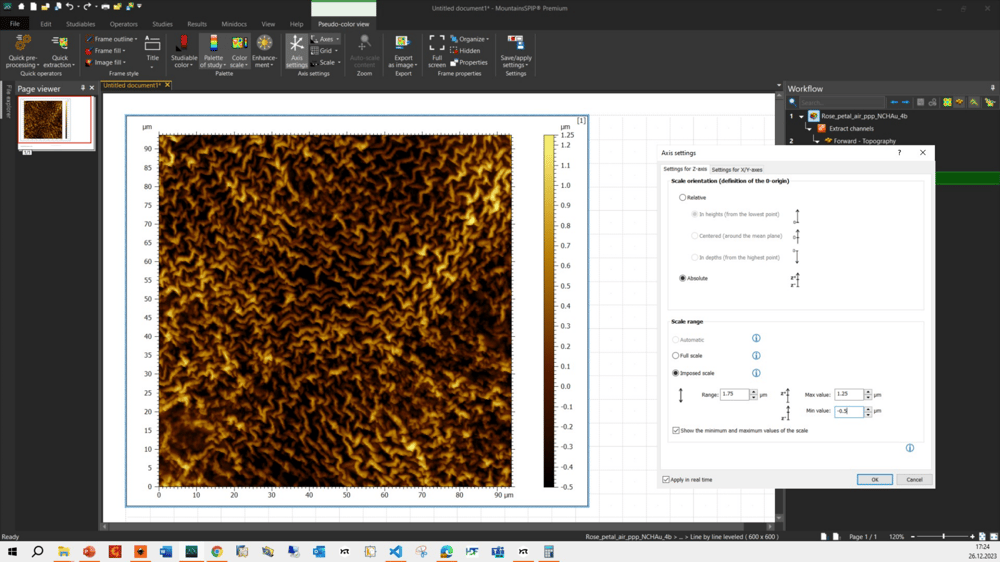
Task: Open Chrome from the taskbar
Action: 217,551
